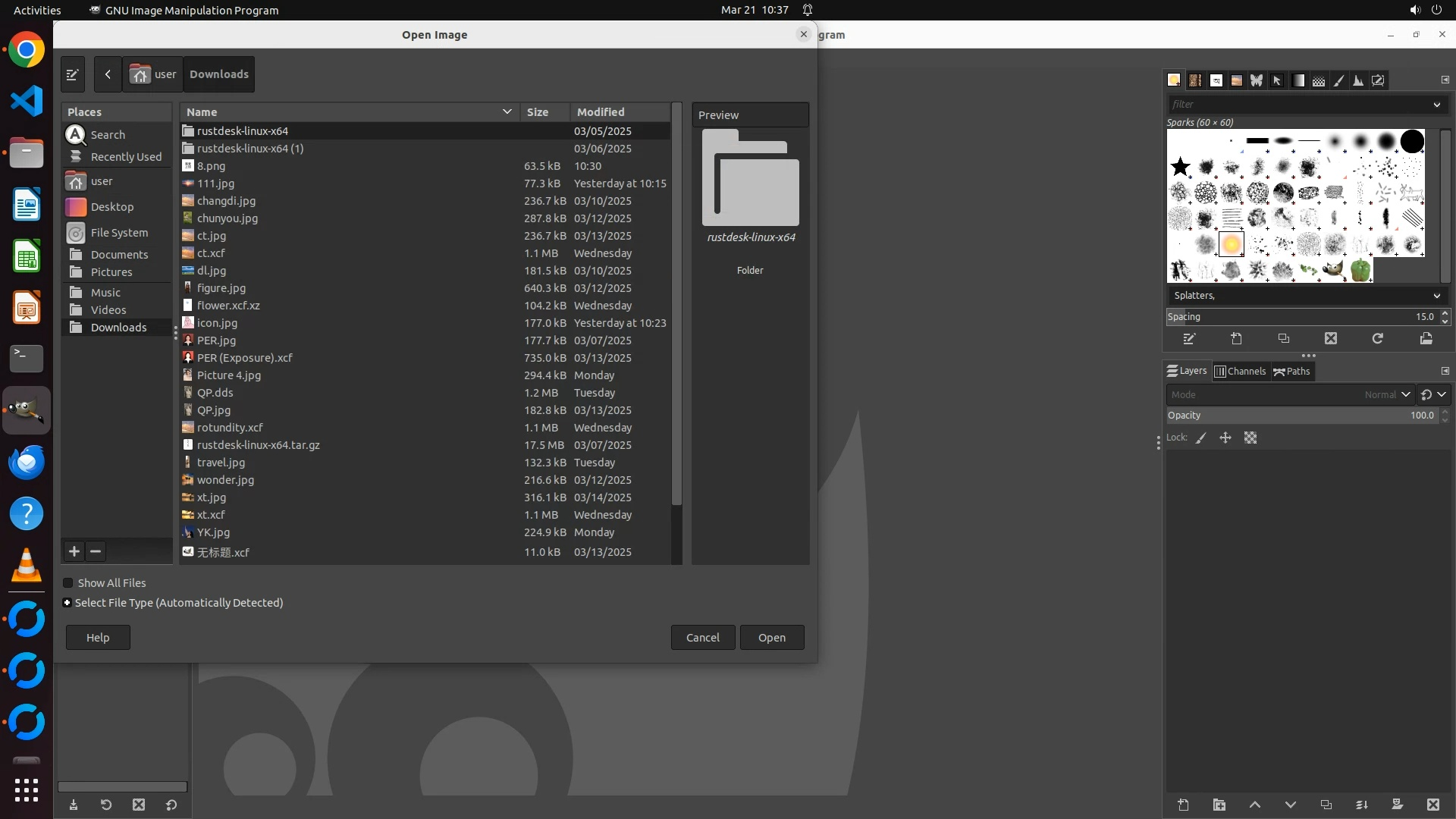1456x819 pixels.
Task: Enable the Show All Files checkbox
Action: pos(68,583)
